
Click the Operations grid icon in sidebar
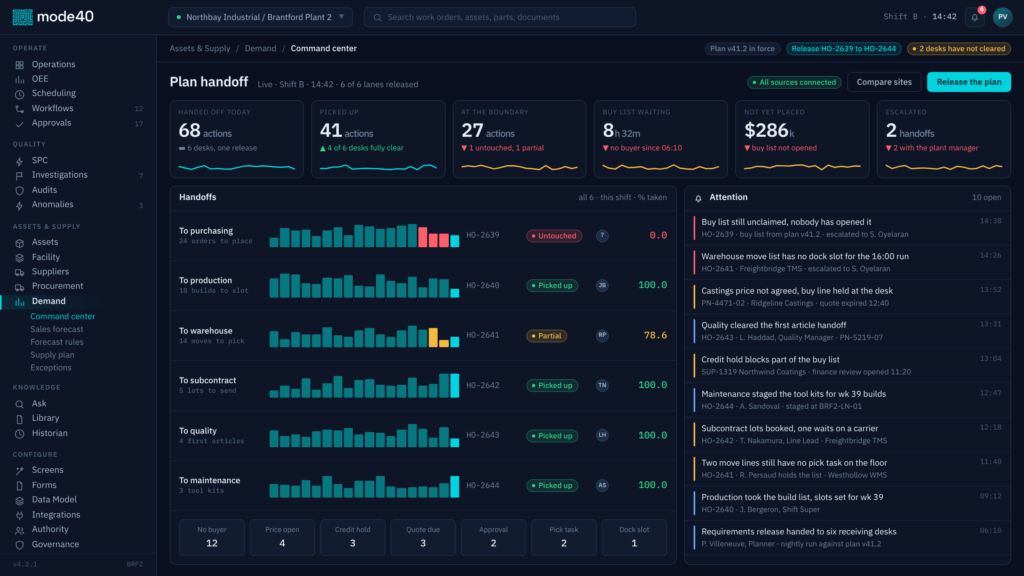(20, 65)
